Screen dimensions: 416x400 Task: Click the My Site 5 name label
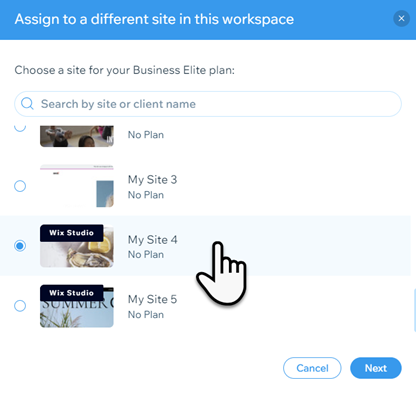[152, 299]
